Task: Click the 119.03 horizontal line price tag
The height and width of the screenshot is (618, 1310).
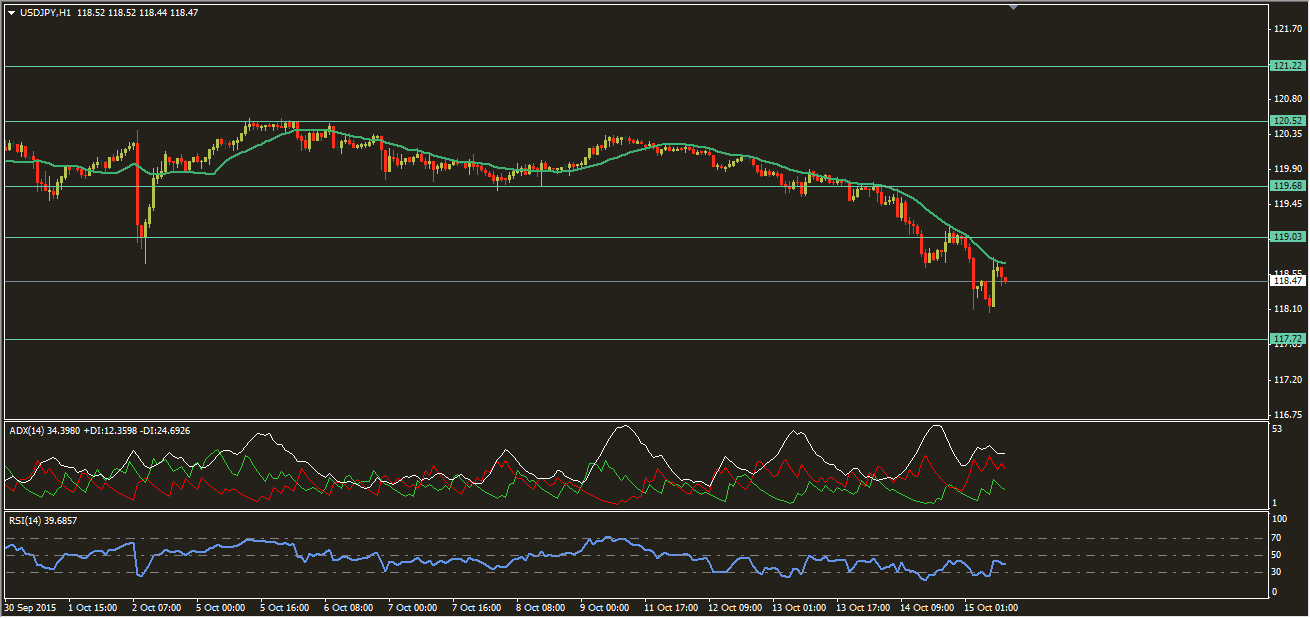Action: click(x=1287, y=237)
